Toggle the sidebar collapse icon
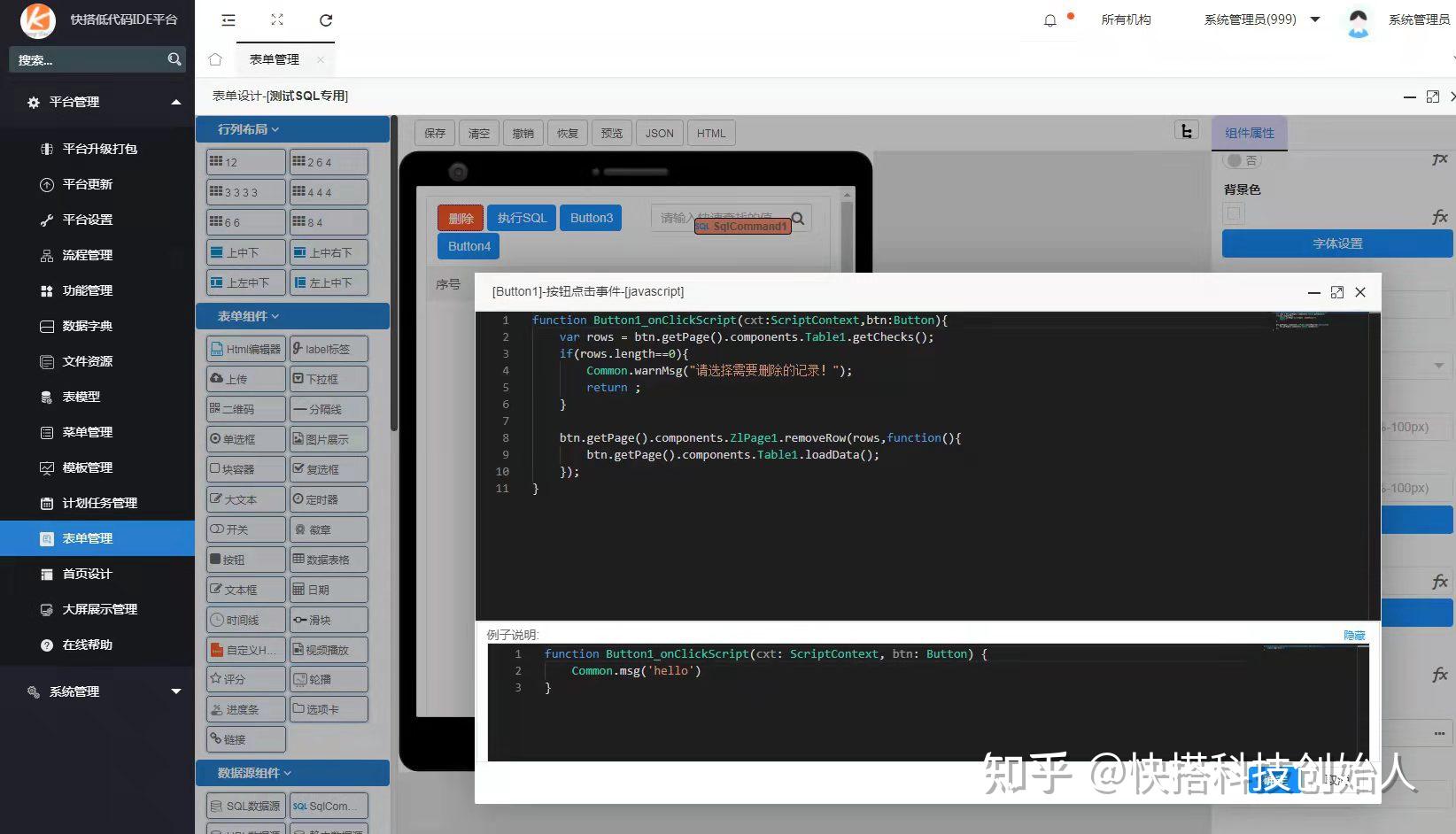Screen dimensions: 1456x834 pyautogui.click(x=228, y=19)
